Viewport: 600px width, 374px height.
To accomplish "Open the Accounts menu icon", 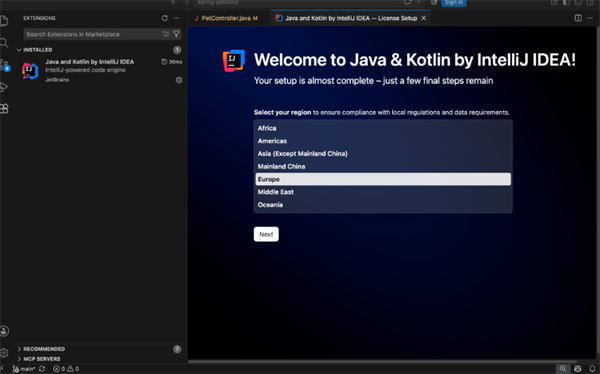I will click(4, 331).
